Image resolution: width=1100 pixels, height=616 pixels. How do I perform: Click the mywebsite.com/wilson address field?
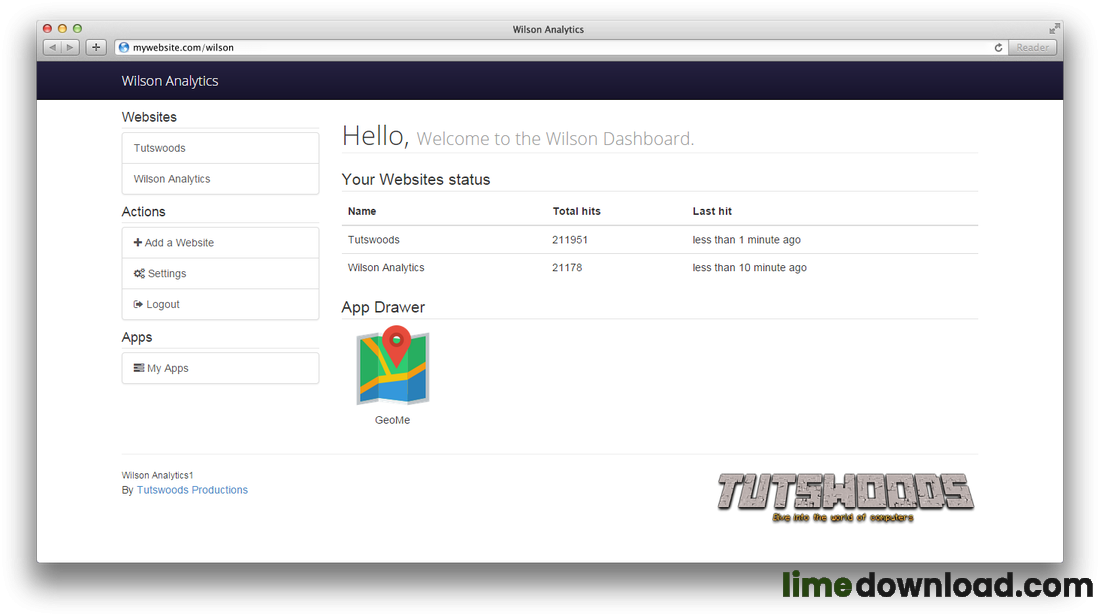[x=561, y=47]
